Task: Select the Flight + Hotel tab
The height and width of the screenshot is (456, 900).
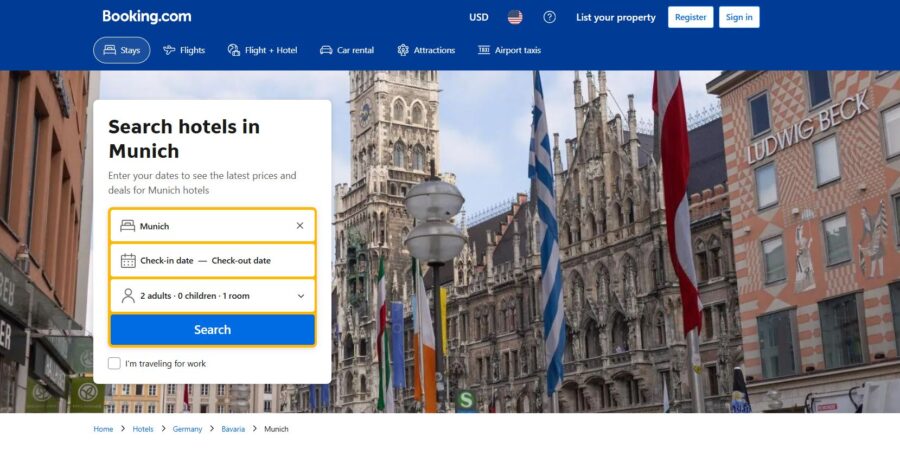Action: click(262, 50)
